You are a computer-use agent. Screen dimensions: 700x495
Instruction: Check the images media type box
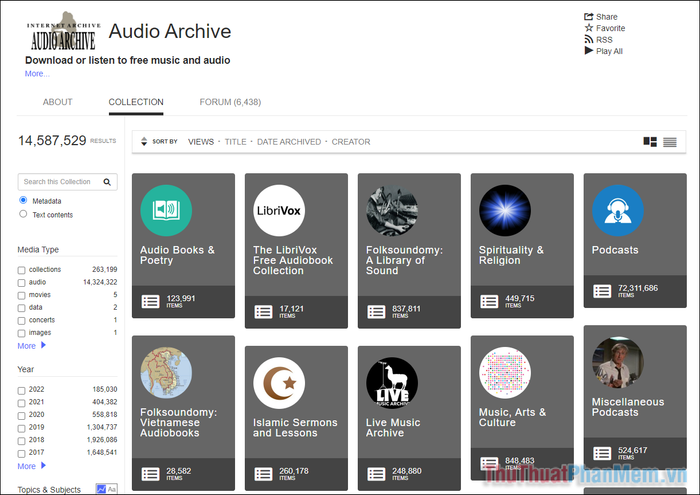21,333
